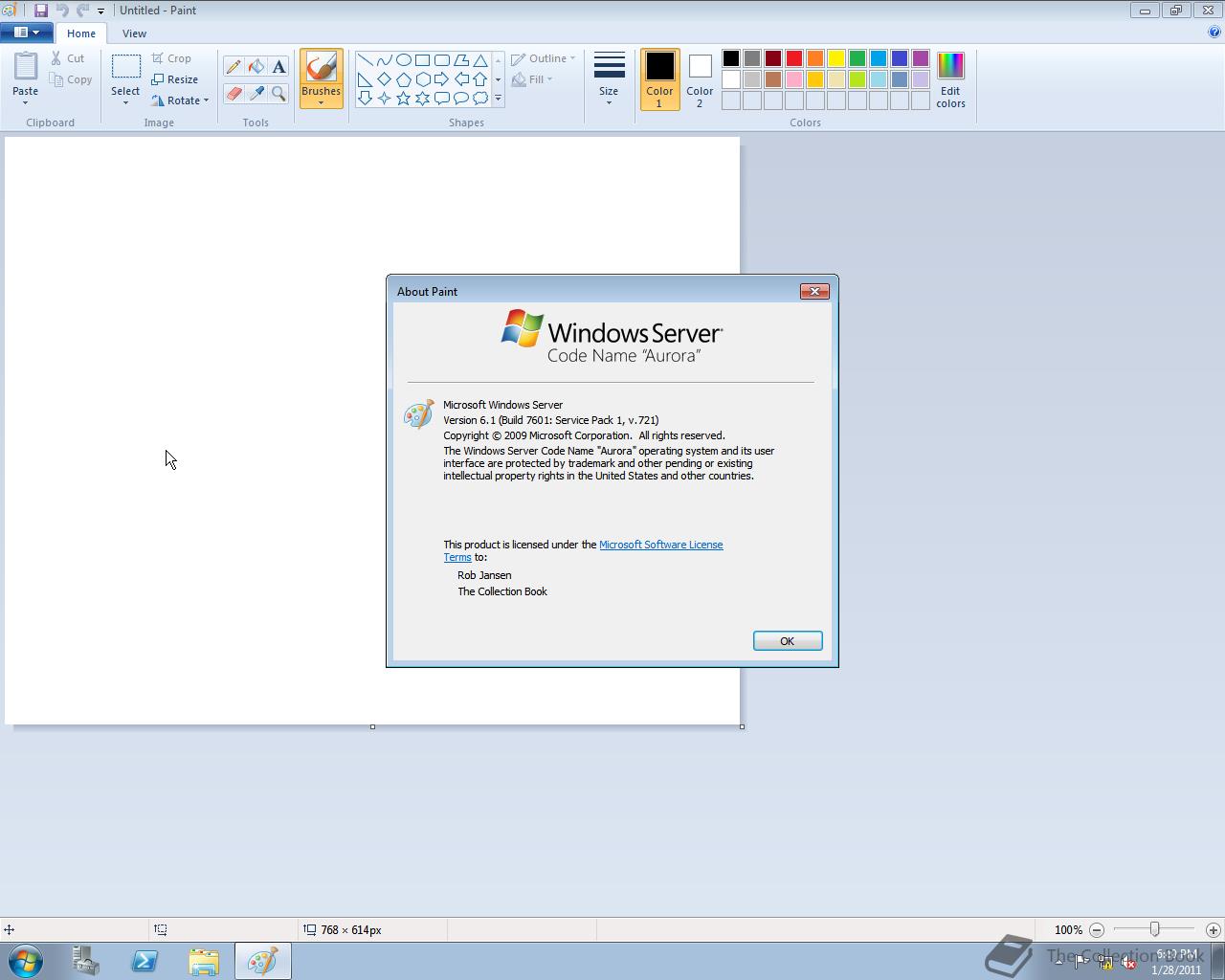The height and width of the screenshot is (980, 1225).
Task: Choose the Right arrow shape
Action: pyautogui.click(x=441, y=78)
